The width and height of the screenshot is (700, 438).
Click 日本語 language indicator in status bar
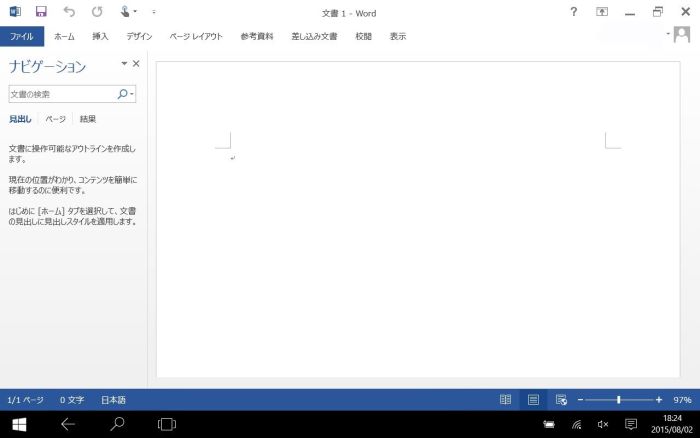[x=113, y=399]
